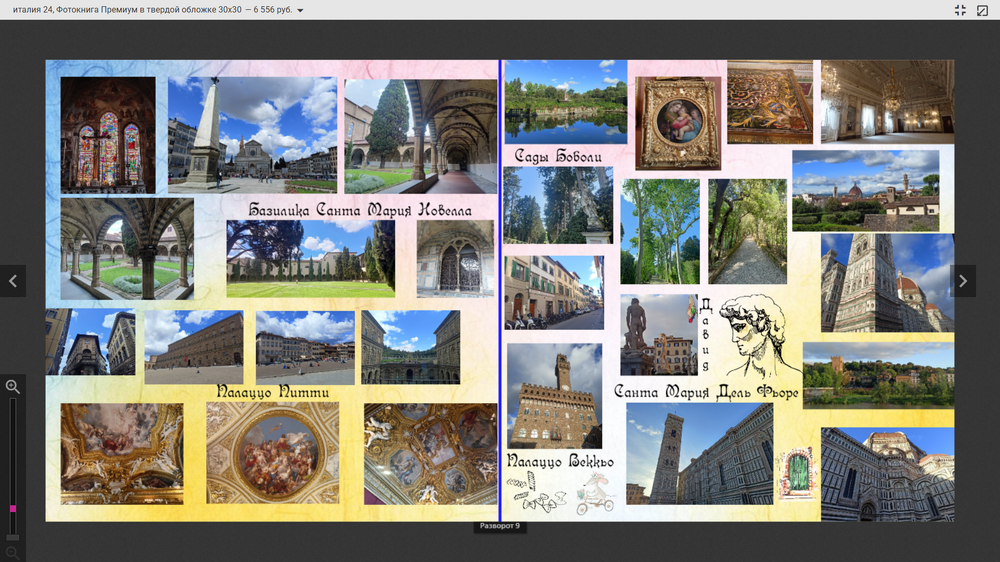1000x562 pixels.
Task: Select the framed Madonna painting photo
Action: tap(677, 123)
